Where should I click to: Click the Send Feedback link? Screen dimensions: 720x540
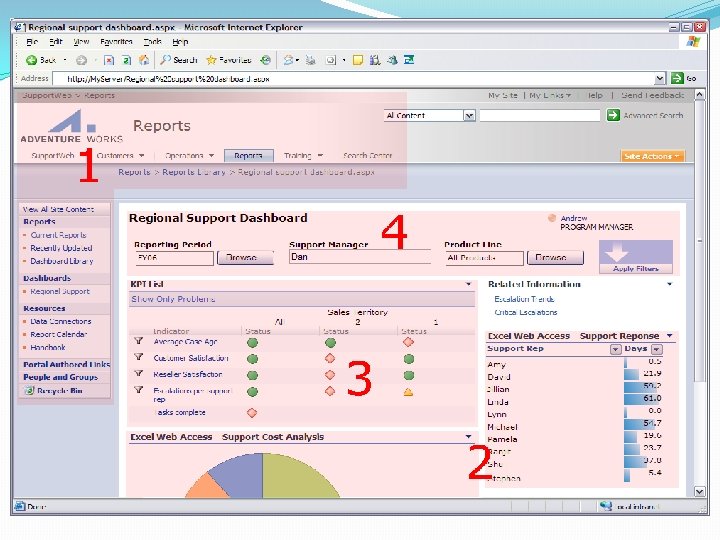coord(652,95)
